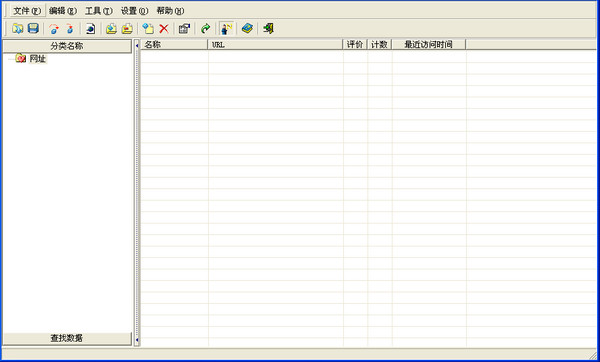The height and width of the screenshot is (362, 600).
Task: Click the exit door icon
Action: [x=268, y=29]
